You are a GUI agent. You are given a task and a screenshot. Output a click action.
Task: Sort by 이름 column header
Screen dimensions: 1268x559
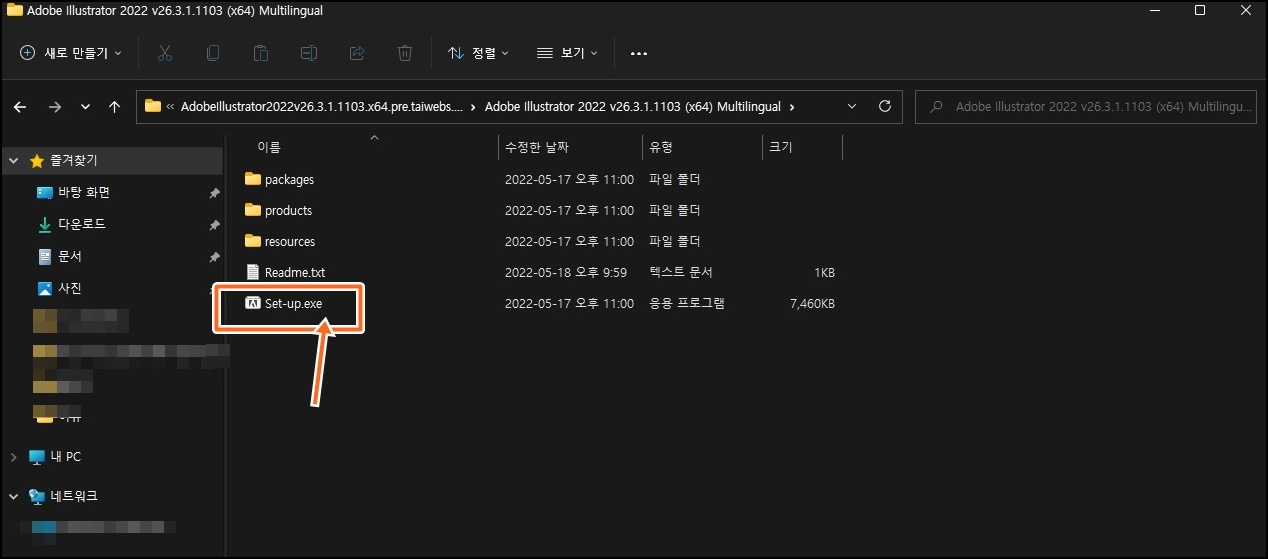[x=269, y=148]
